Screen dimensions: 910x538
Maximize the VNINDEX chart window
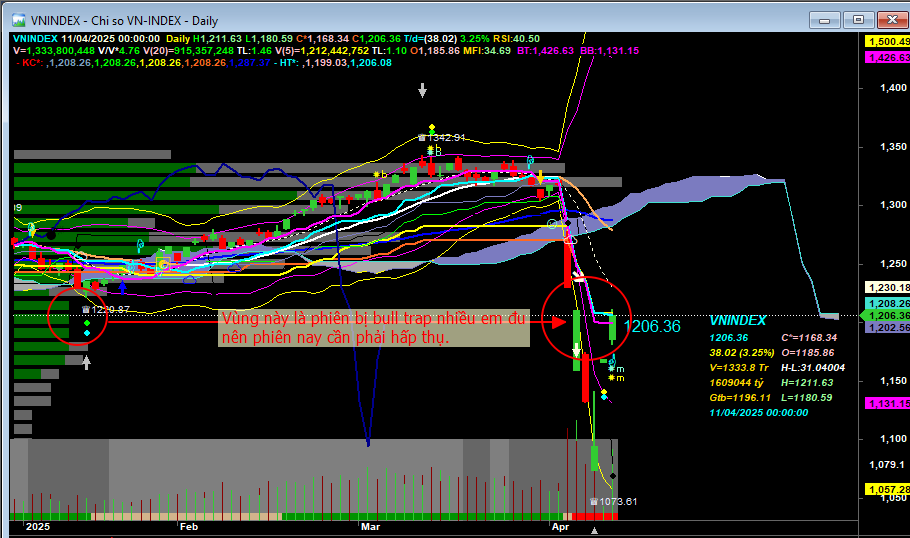point(858,20)
